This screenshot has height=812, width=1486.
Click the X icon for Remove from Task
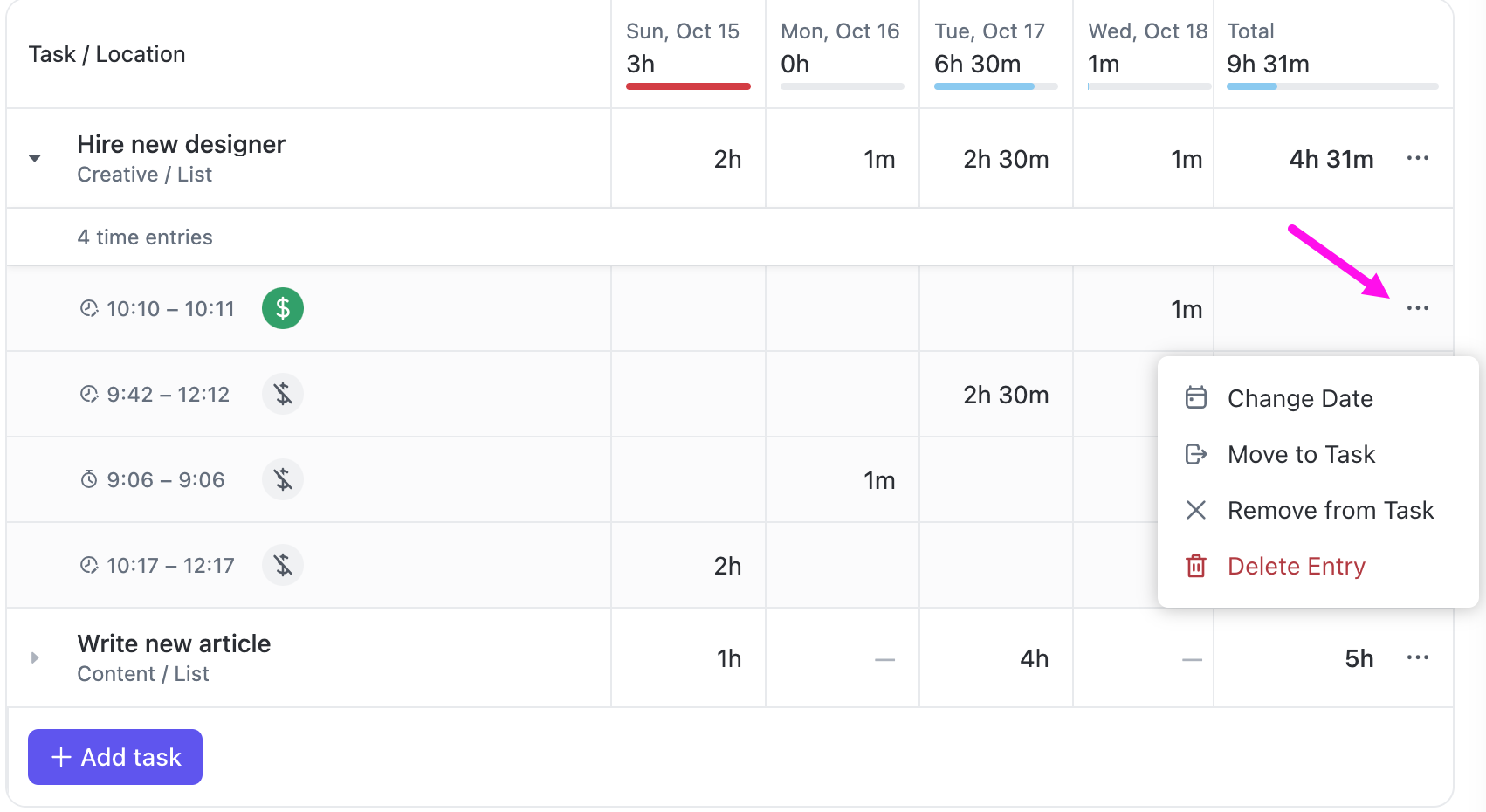tap(1196, 510)
